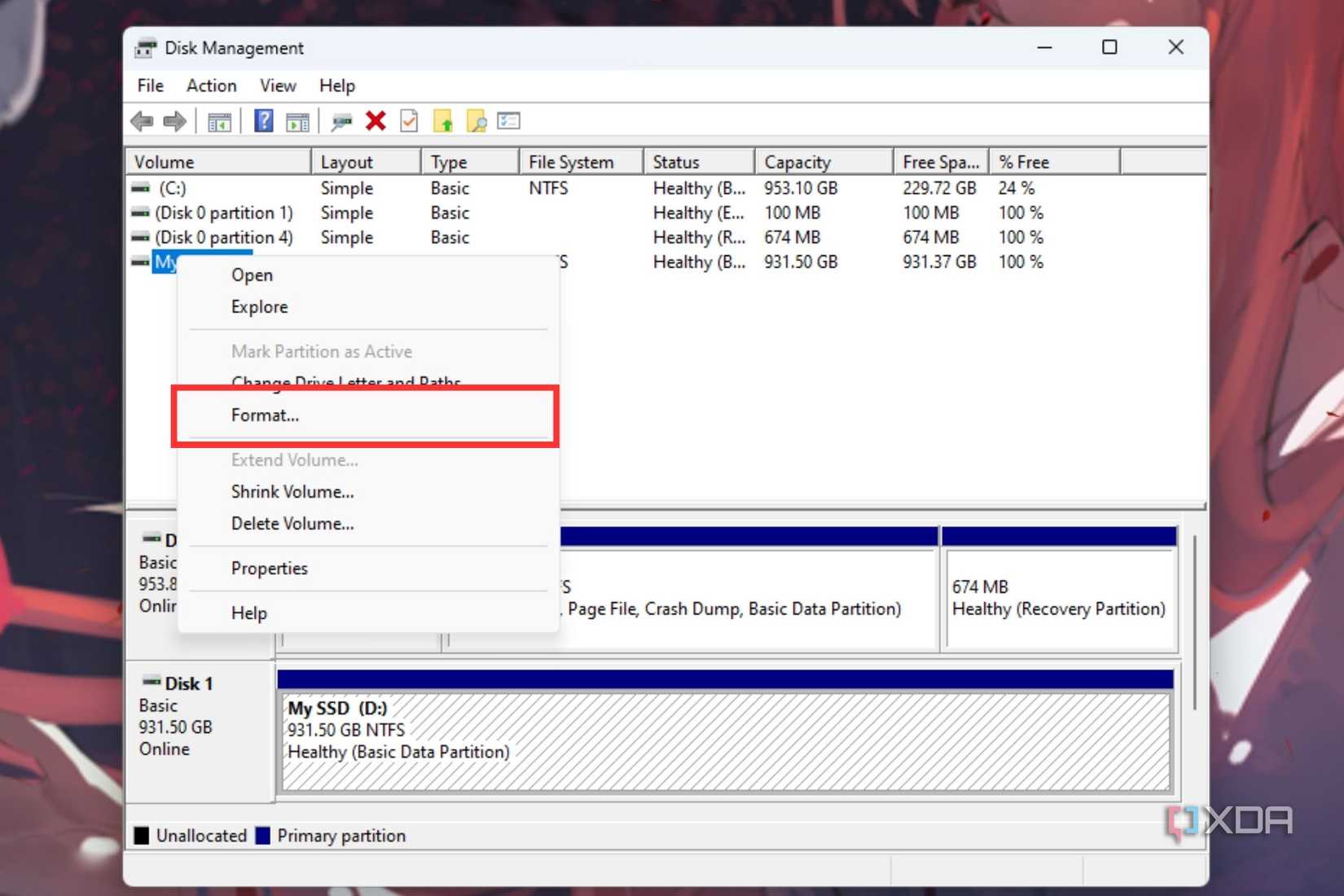The width and height of the screenshot is (1344, 896).
Task: Click the drive icon beside (C:) volume
Action: click(x=141, y=188)
